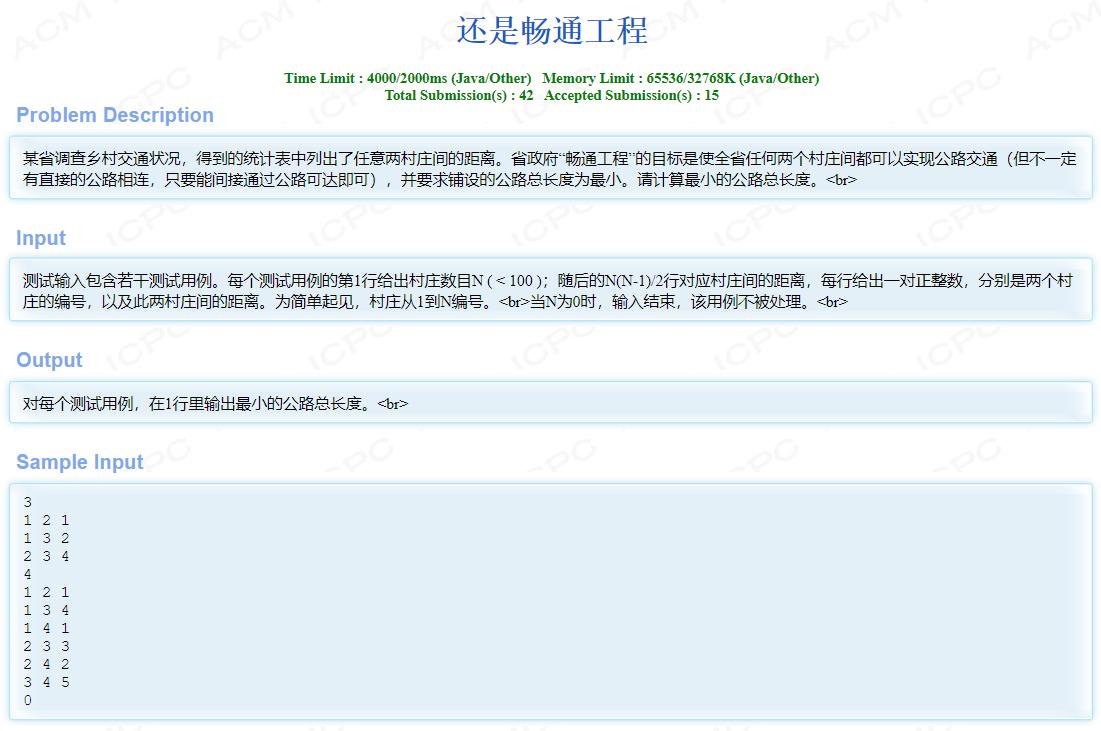Click the sample input line 2 3 3
Screen dimensions: 1101x731
tap(46, 646)
